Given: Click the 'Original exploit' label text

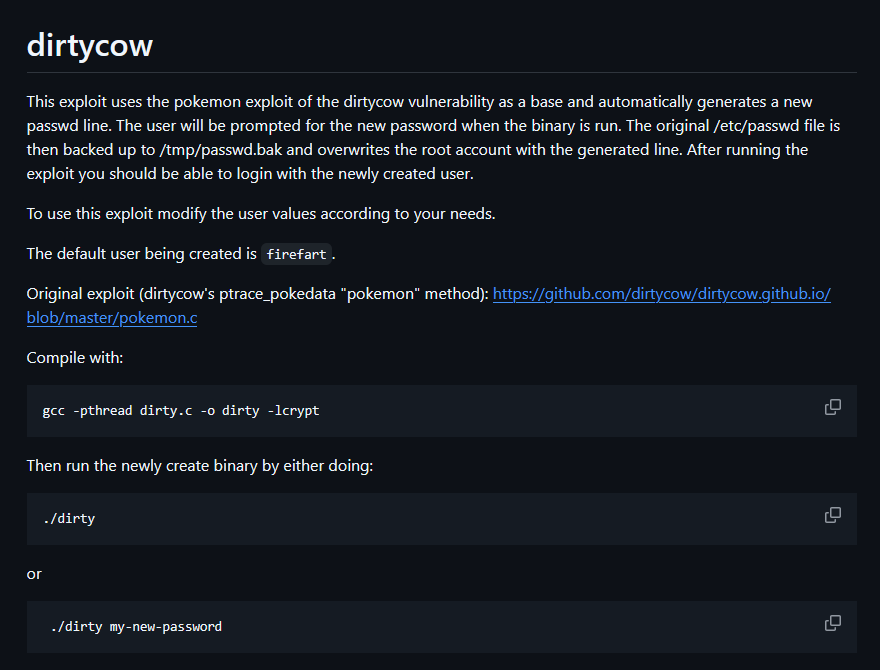Looking at the screenshot, I should click(81, 293).
